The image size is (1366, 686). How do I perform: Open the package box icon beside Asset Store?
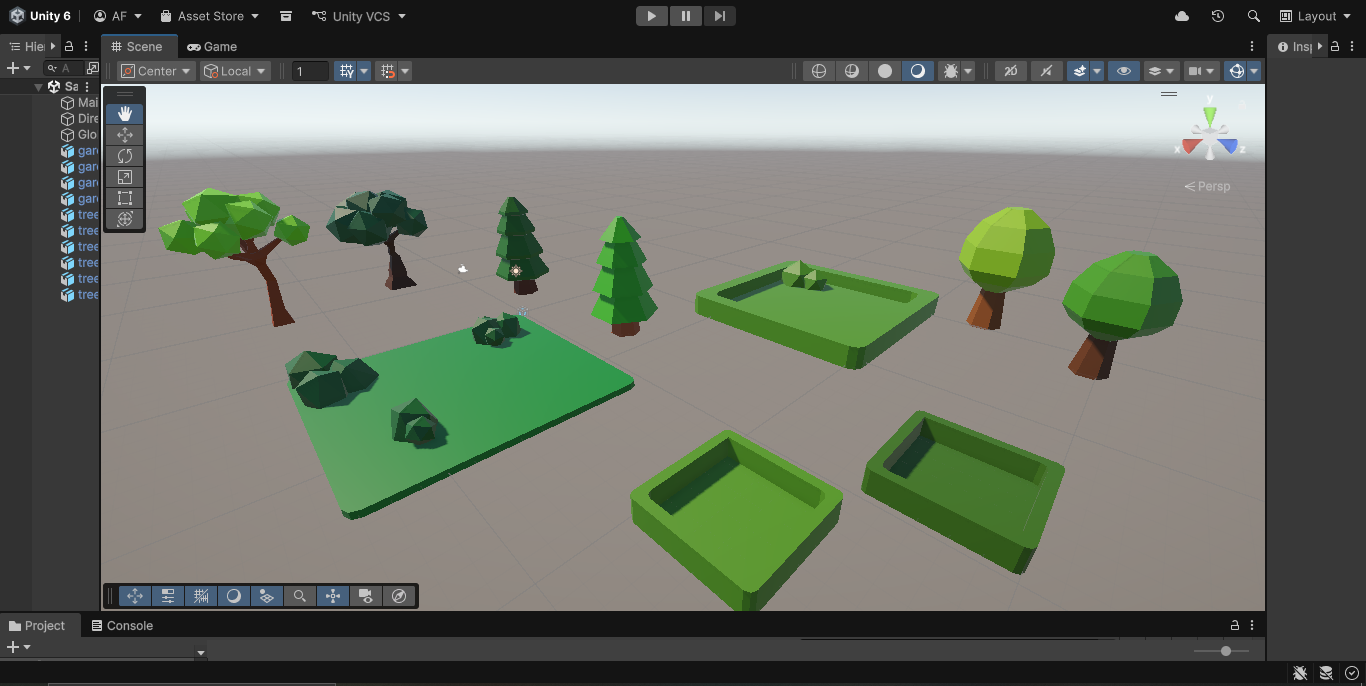coord(286,16)
